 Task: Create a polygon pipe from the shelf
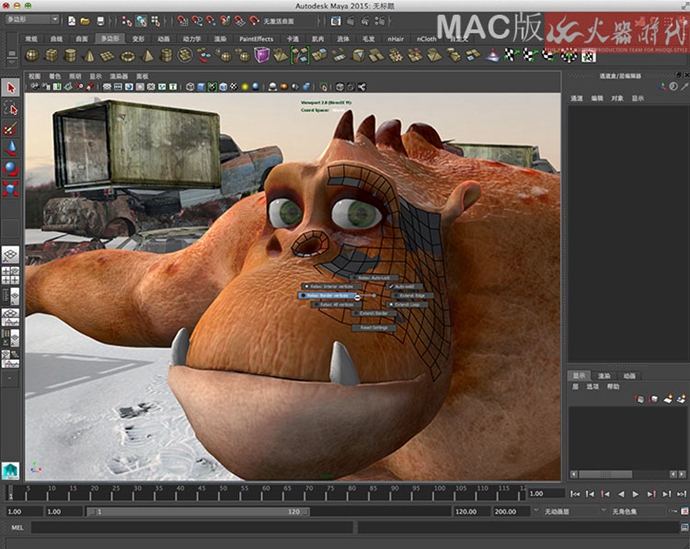166,56
